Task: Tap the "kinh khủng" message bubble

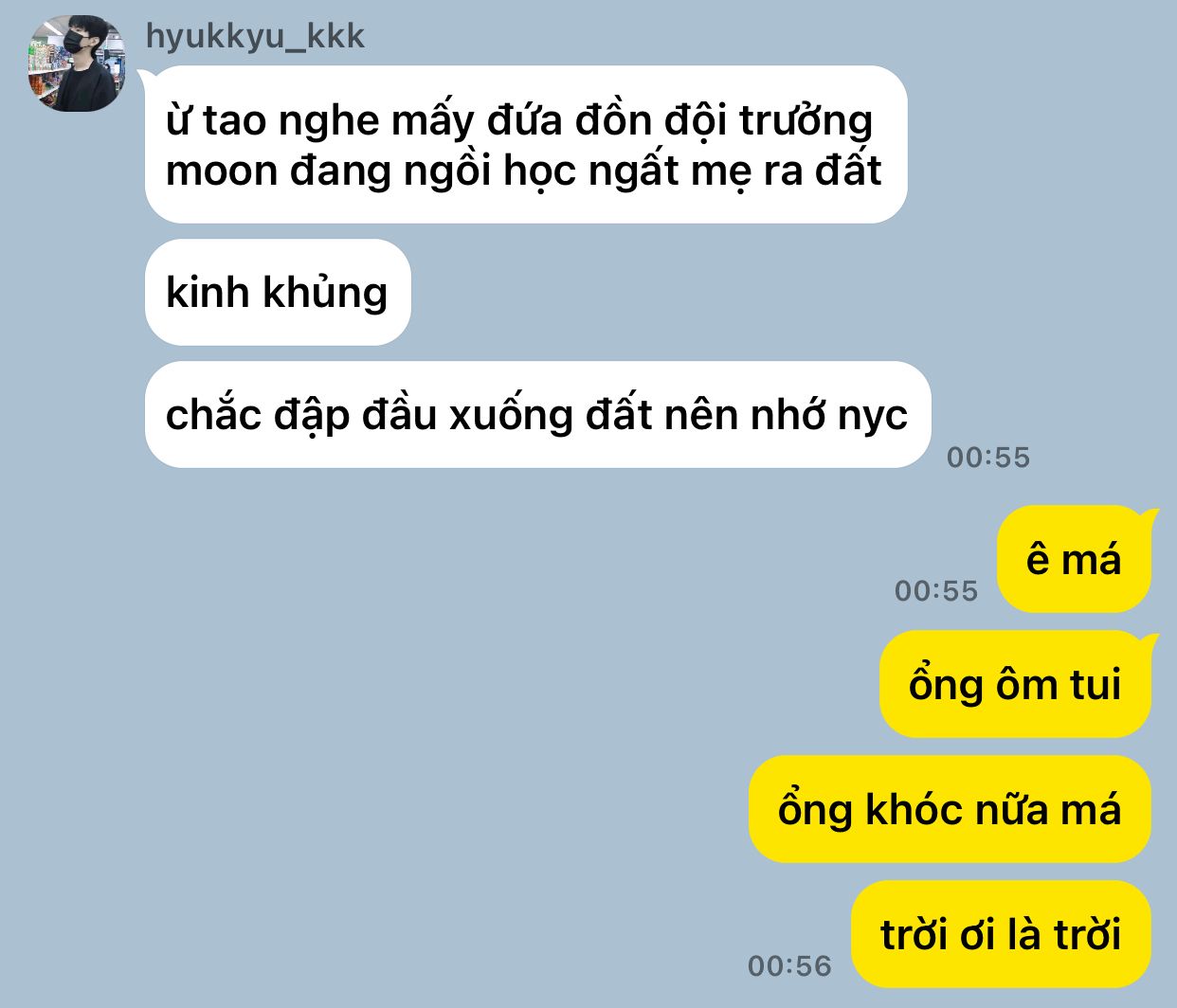Action: (278, 292)
